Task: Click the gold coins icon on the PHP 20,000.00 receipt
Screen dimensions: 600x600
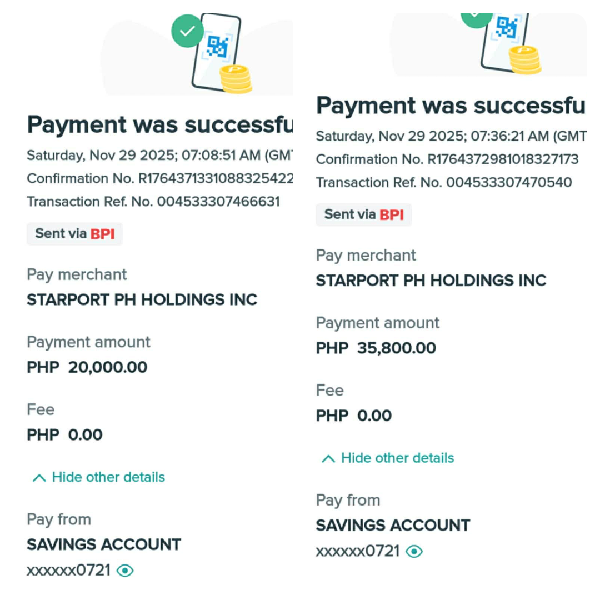Action: click(x=236, y=79)
